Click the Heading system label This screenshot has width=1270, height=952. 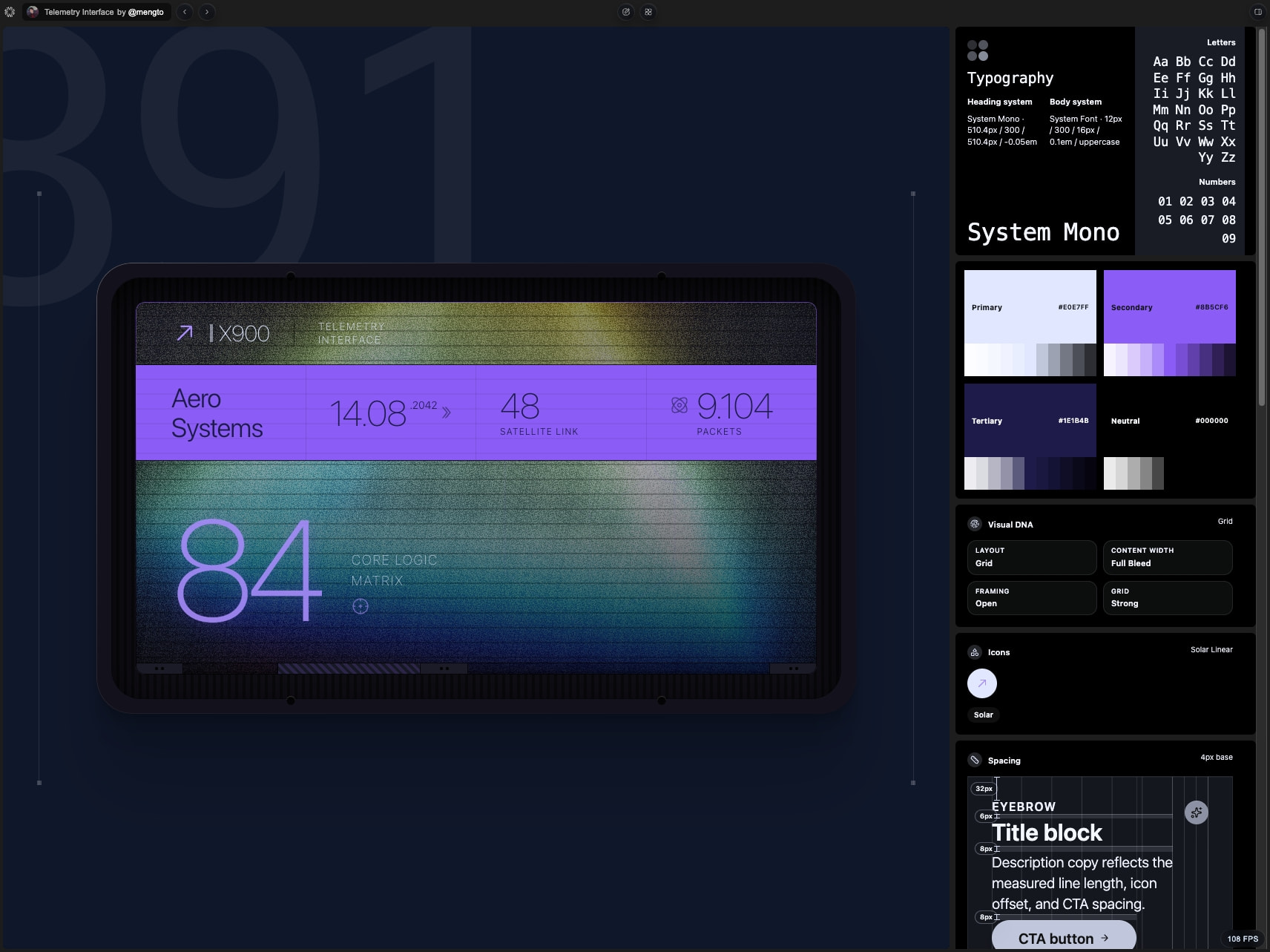999,102
